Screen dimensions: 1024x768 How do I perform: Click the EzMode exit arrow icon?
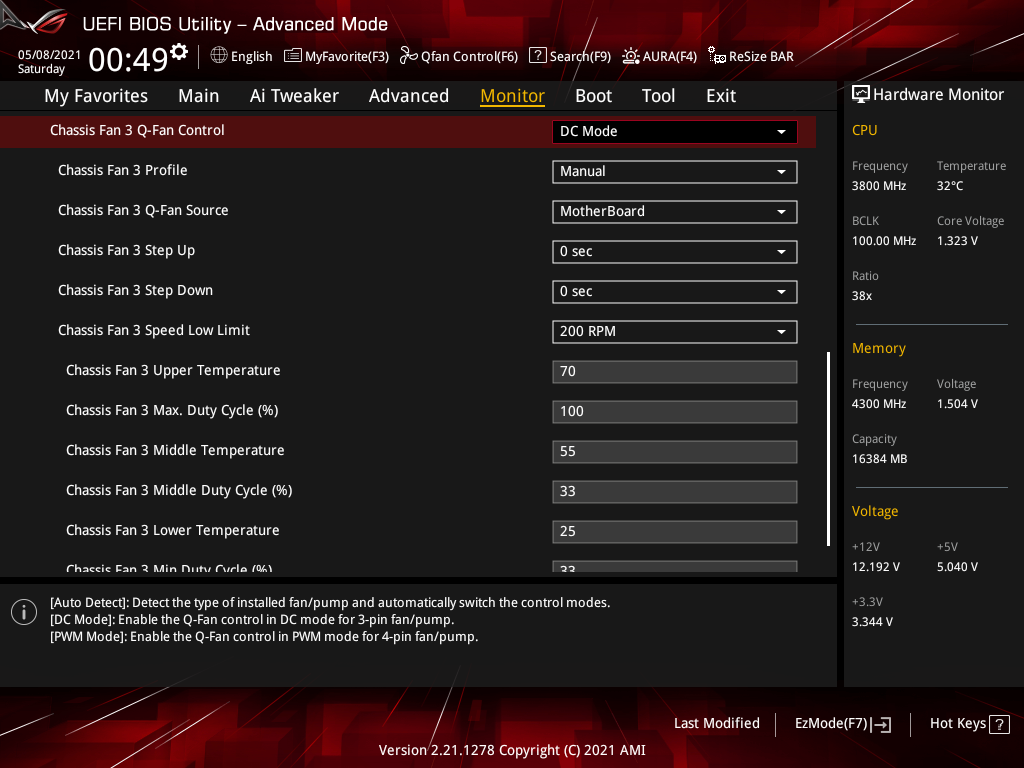881,724
